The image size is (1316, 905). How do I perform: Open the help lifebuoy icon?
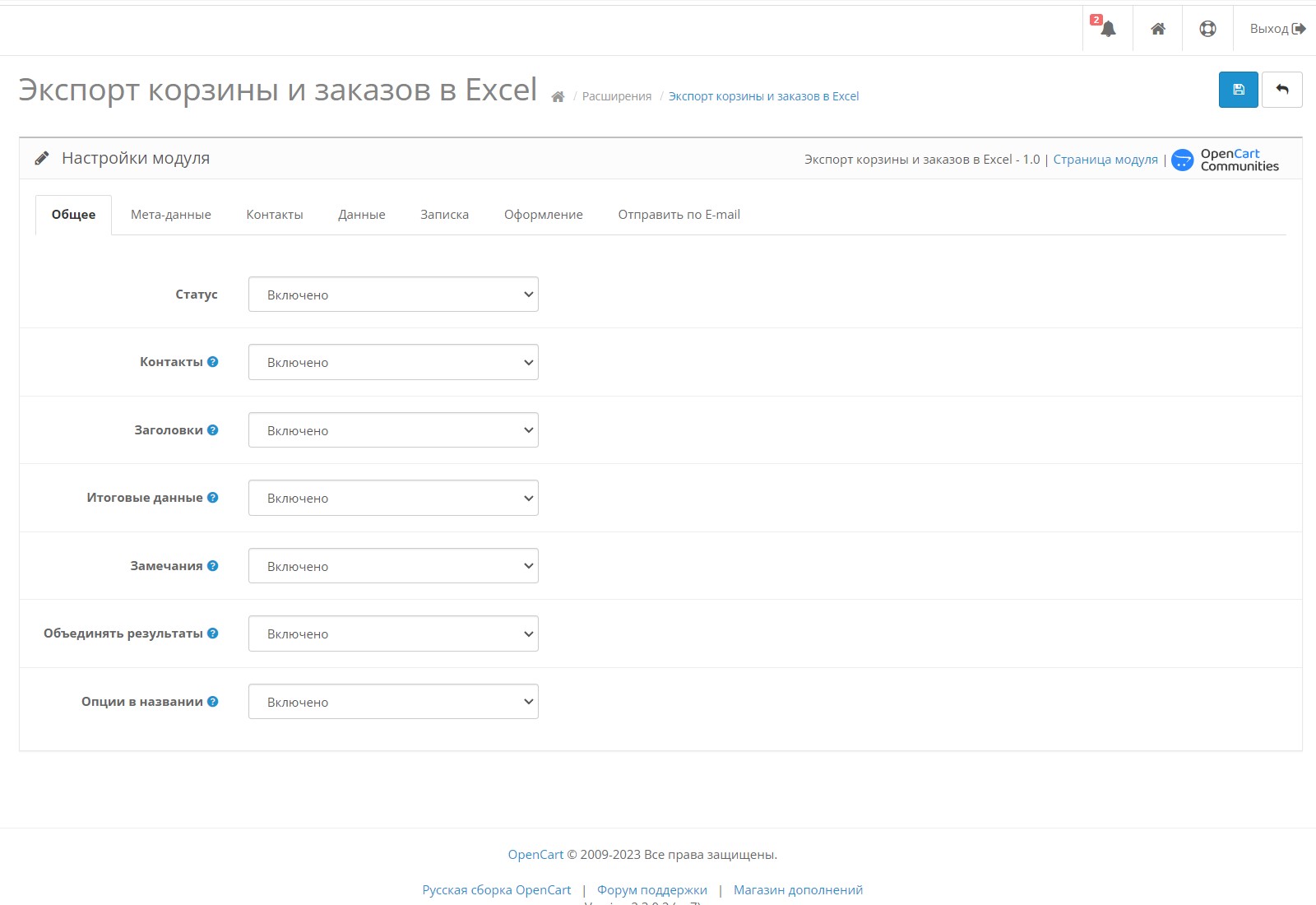(1207, 29)
